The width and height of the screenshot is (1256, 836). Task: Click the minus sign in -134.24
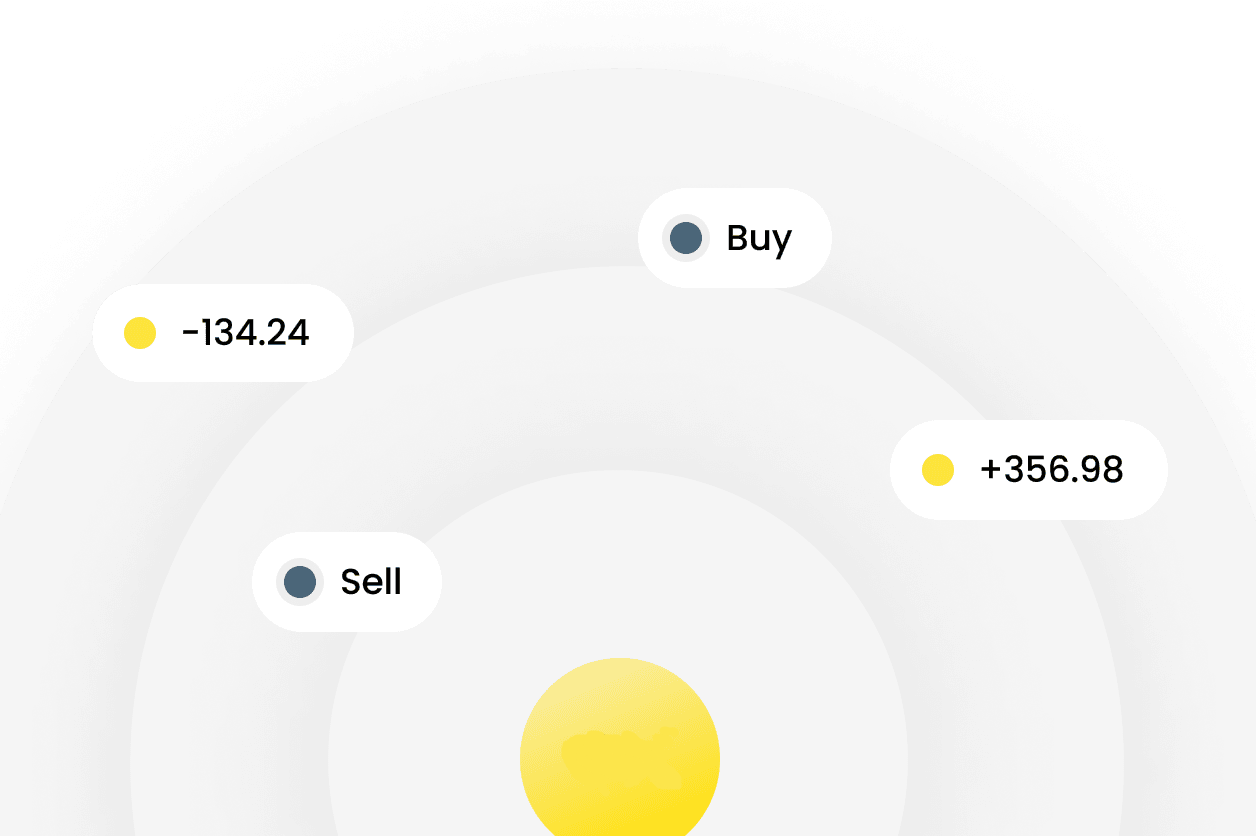click(190, 334)
